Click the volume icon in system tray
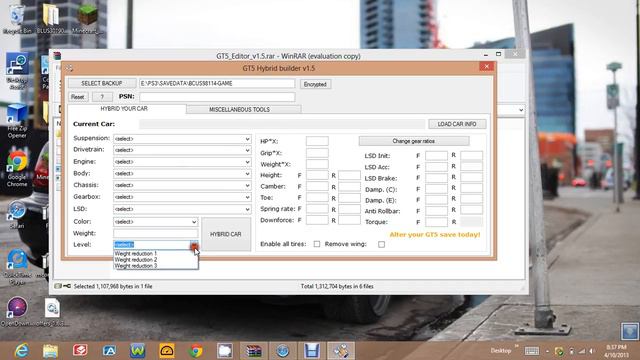The height and width of the screenshot is (360, 640). point(591,351)
